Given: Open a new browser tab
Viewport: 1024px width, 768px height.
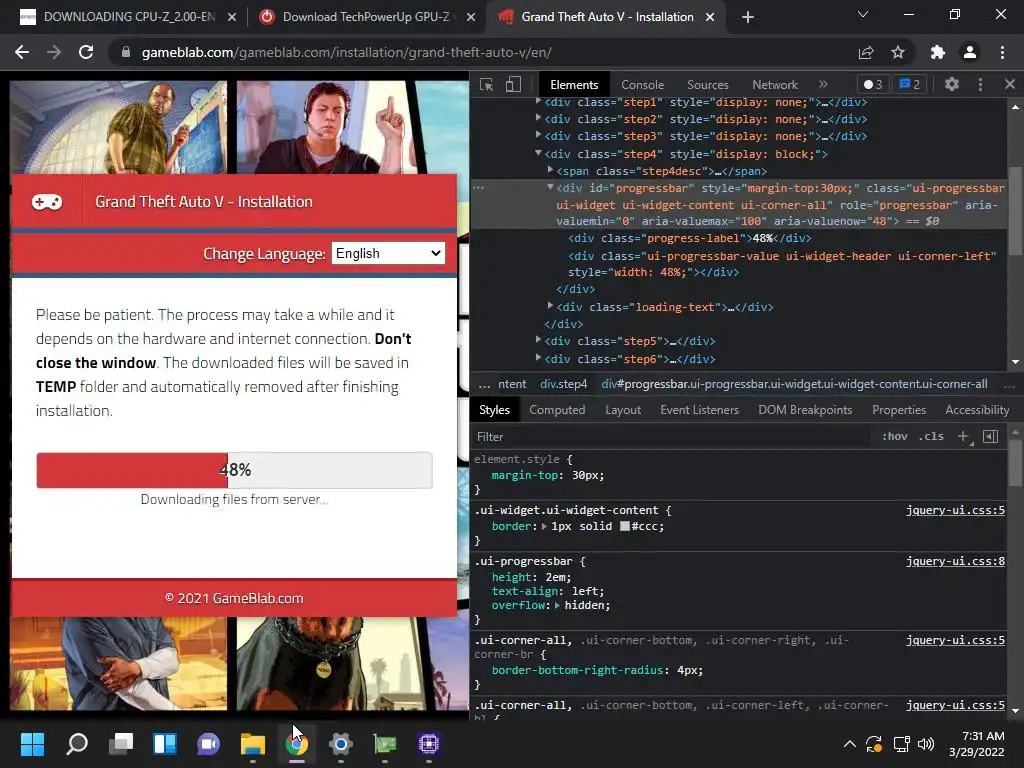Looking at the screenshot, I should (748, 17).
